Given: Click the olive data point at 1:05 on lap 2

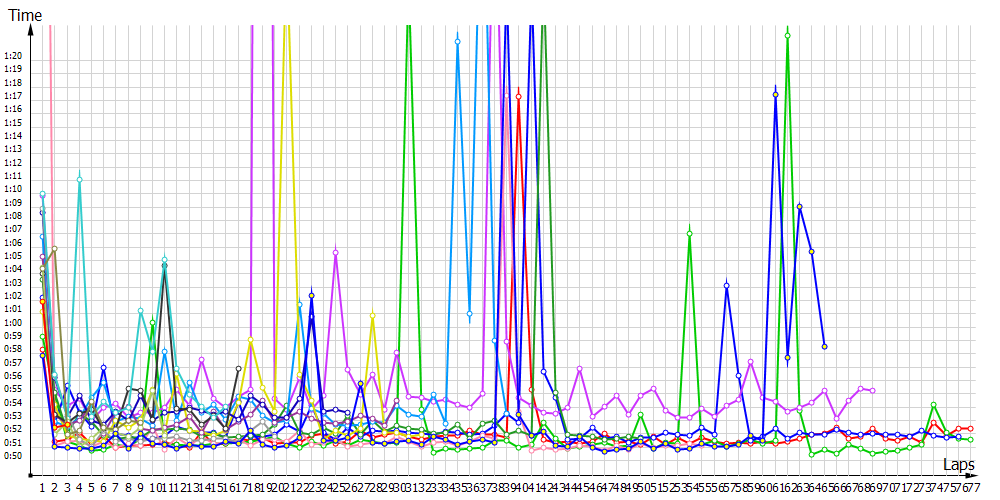Looking at the screenshot, I should click(x=55, y=249).
